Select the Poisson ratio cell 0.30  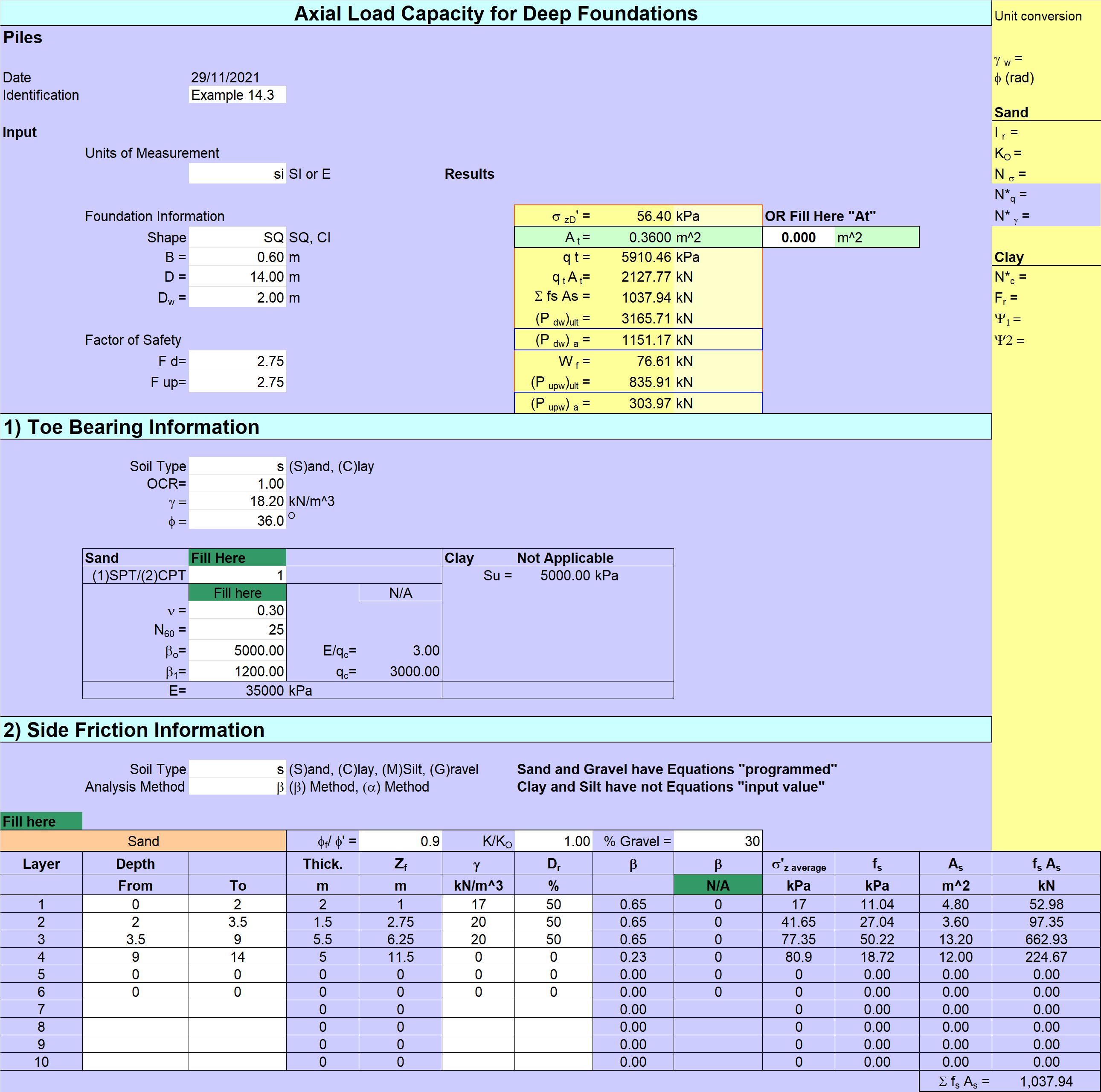click(237, 610)
